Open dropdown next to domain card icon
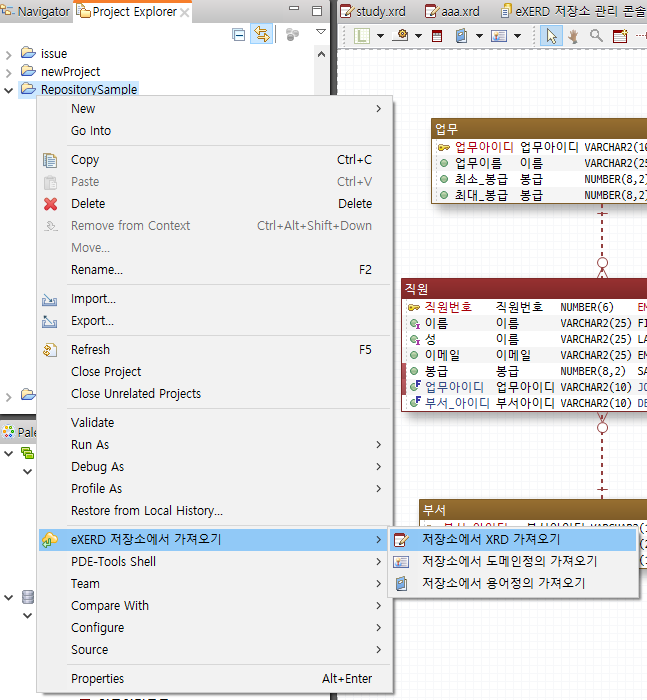 click(x=518, y=36)
